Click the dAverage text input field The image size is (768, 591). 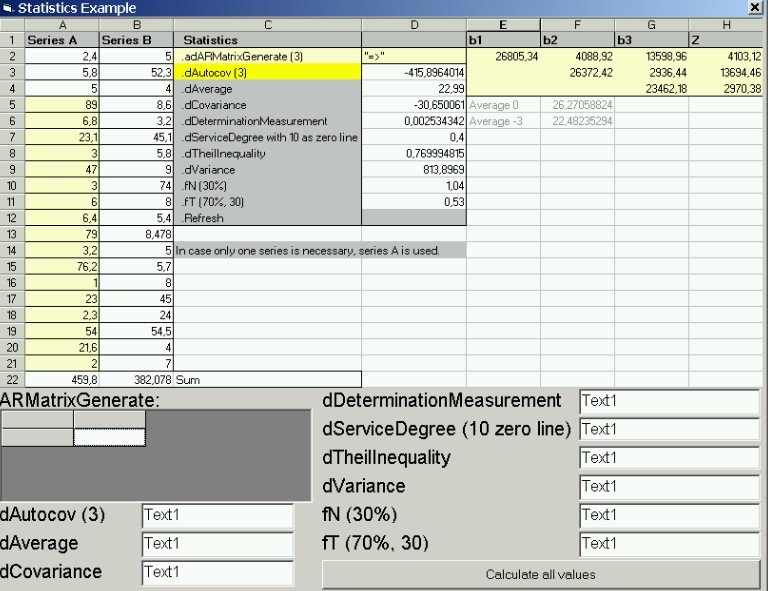pyautogui.click(x=217, y=544)
